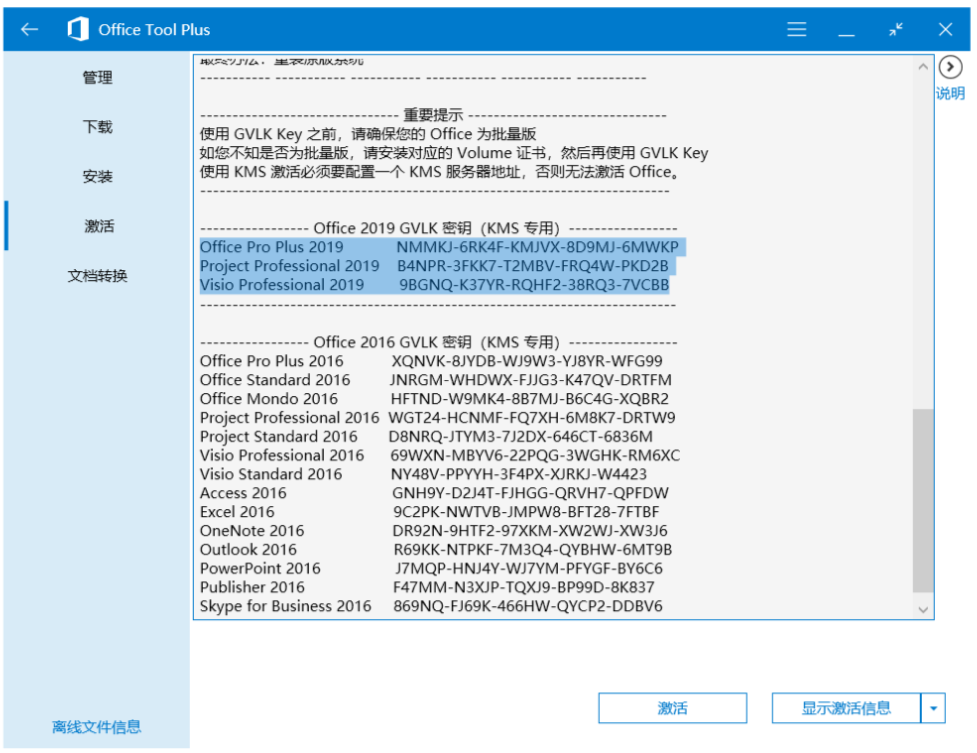Click the 显示激活信息 button
Image resolution: width=977 pixels, height=753 pixels.
846,708
